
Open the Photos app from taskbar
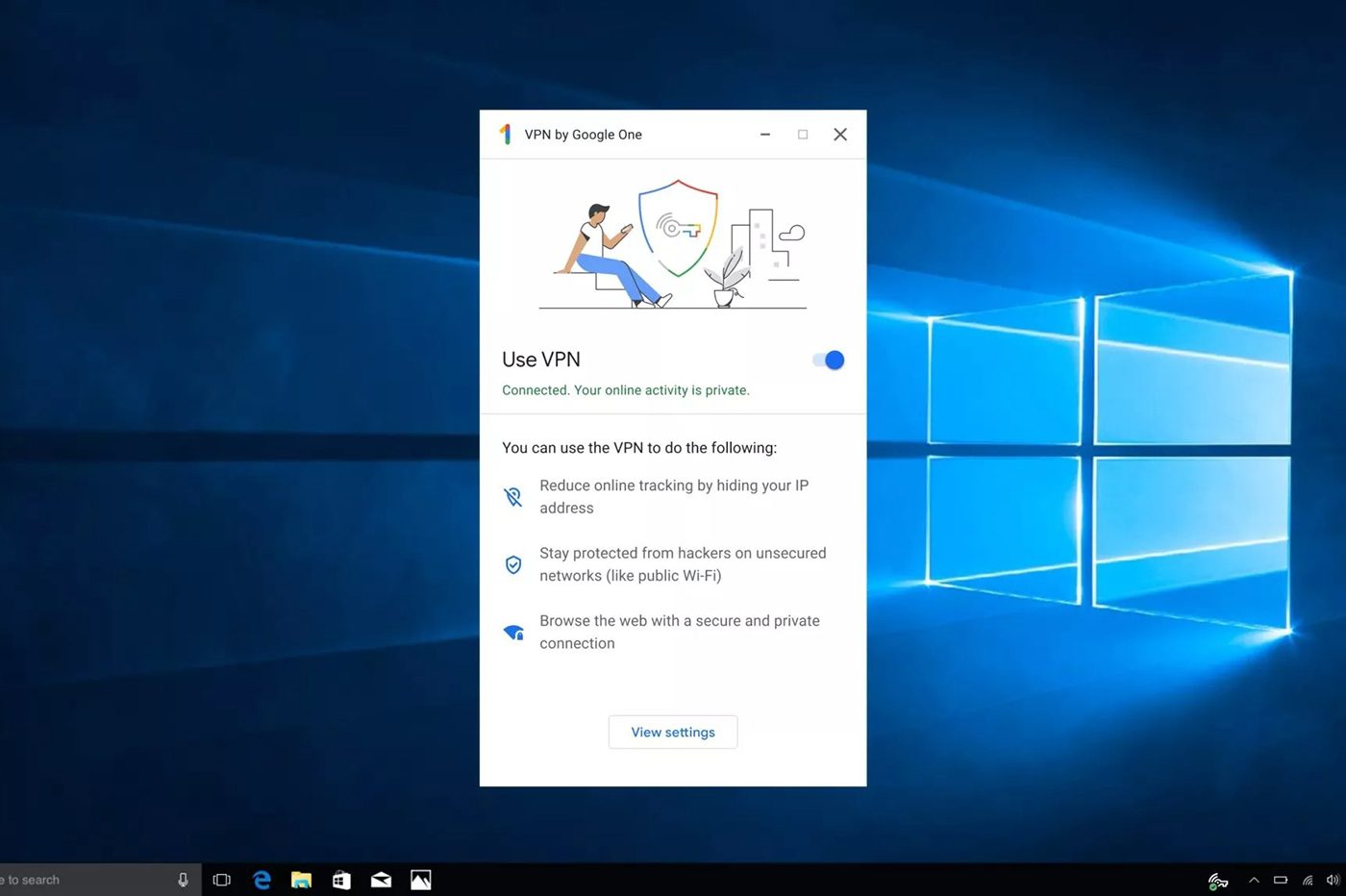(x=421, y=880)
